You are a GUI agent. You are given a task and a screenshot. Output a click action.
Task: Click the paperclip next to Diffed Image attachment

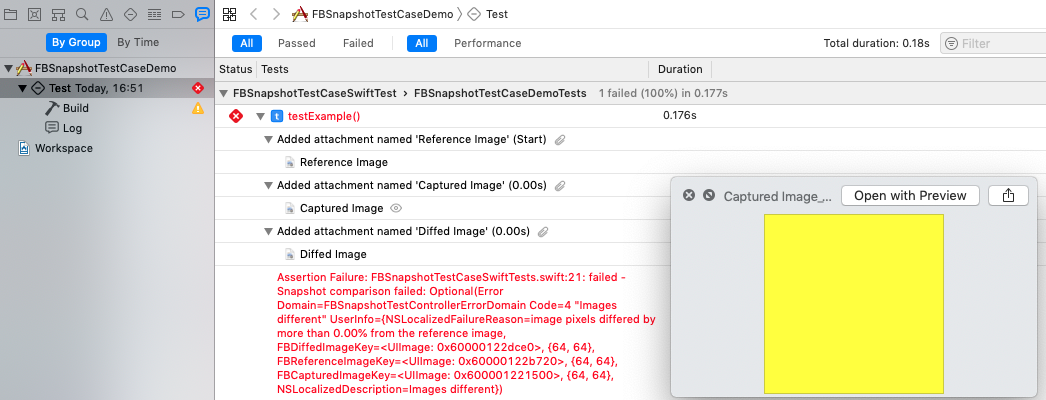544,232
